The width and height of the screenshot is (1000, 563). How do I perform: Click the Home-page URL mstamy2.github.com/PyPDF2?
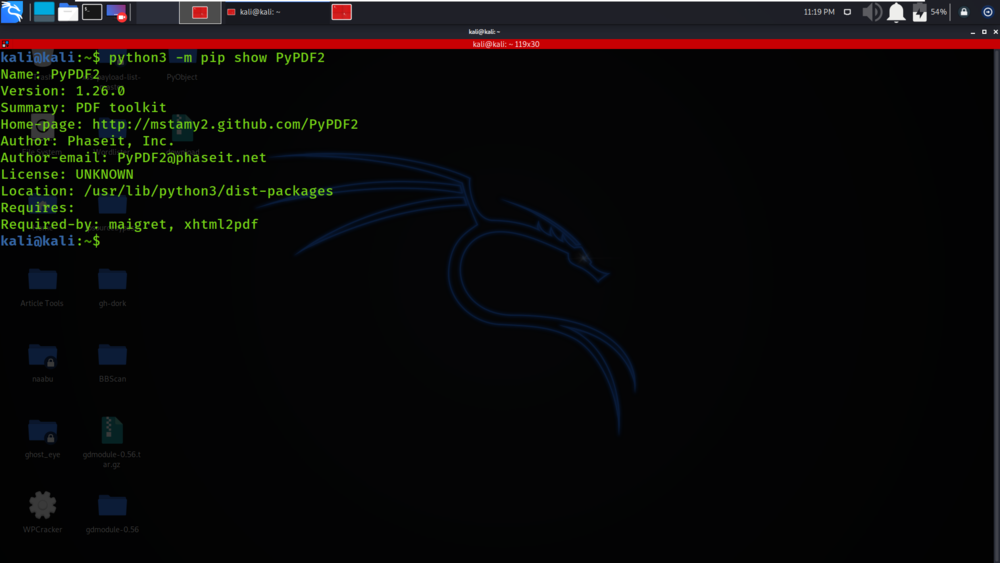[x=225, y=124]
